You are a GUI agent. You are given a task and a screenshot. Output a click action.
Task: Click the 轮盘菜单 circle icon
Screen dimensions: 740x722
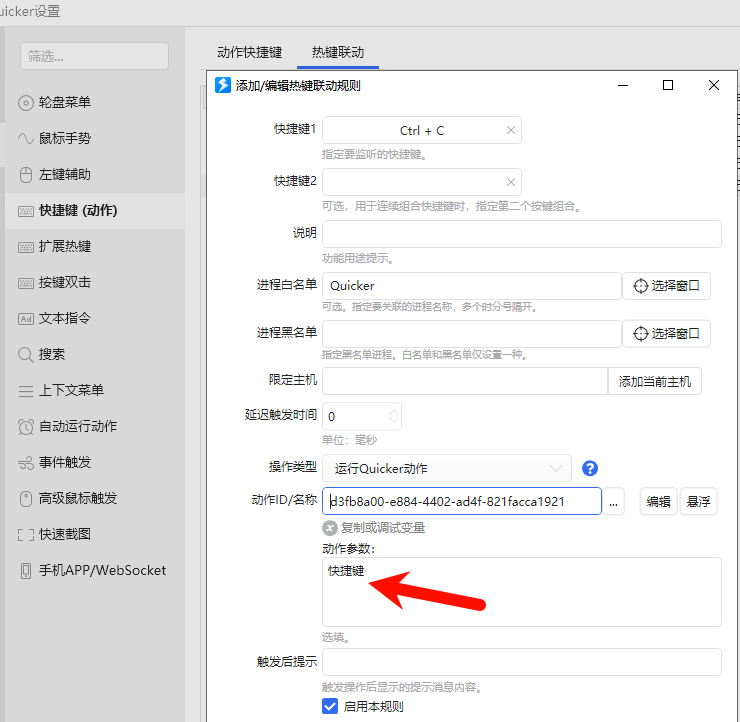(26, 103)
